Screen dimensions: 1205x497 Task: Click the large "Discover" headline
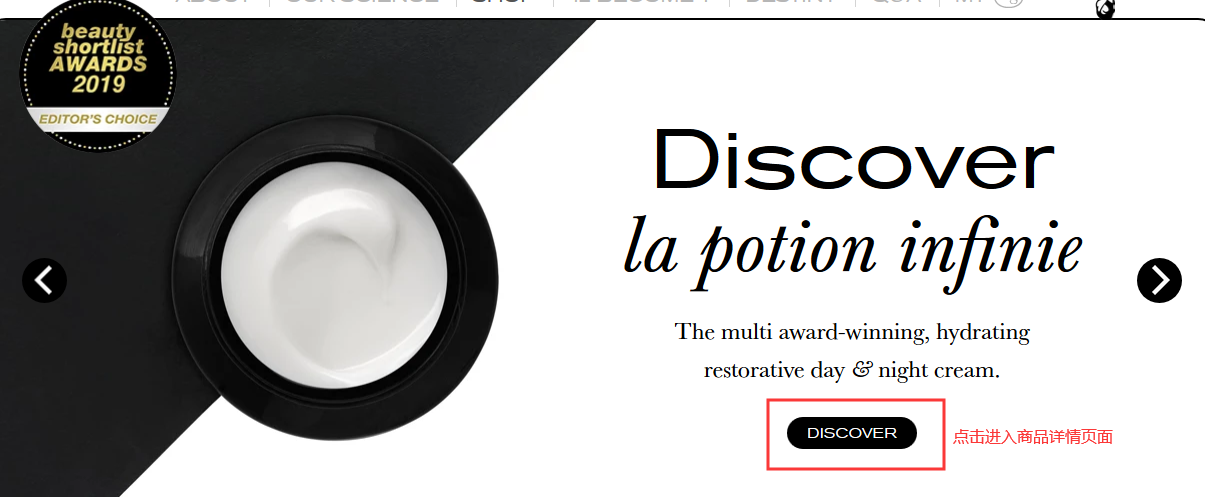coord(853,161)
